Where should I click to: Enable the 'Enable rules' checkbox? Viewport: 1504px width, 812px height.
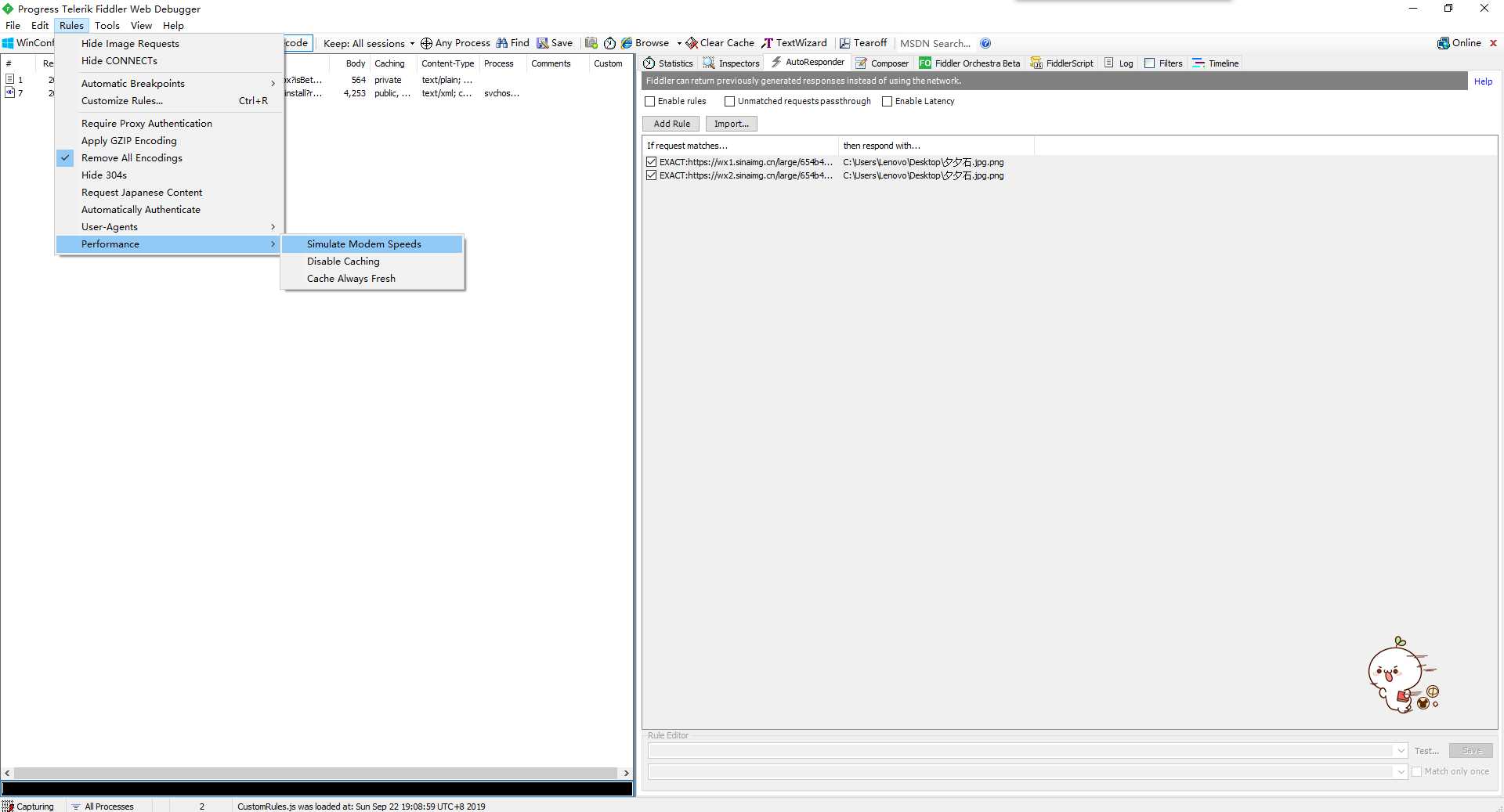pyautogui.click(x=649, y=101)
